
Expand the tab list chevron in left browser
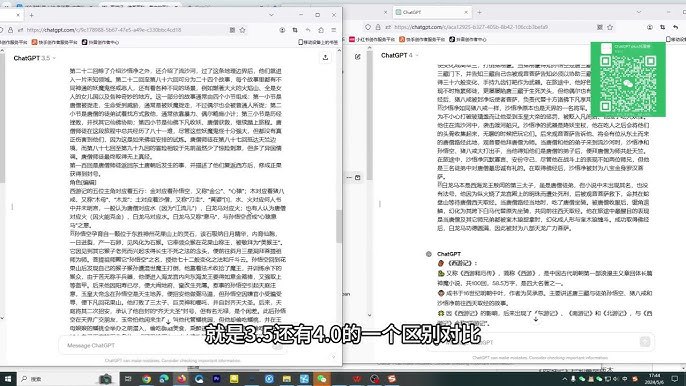271,15
